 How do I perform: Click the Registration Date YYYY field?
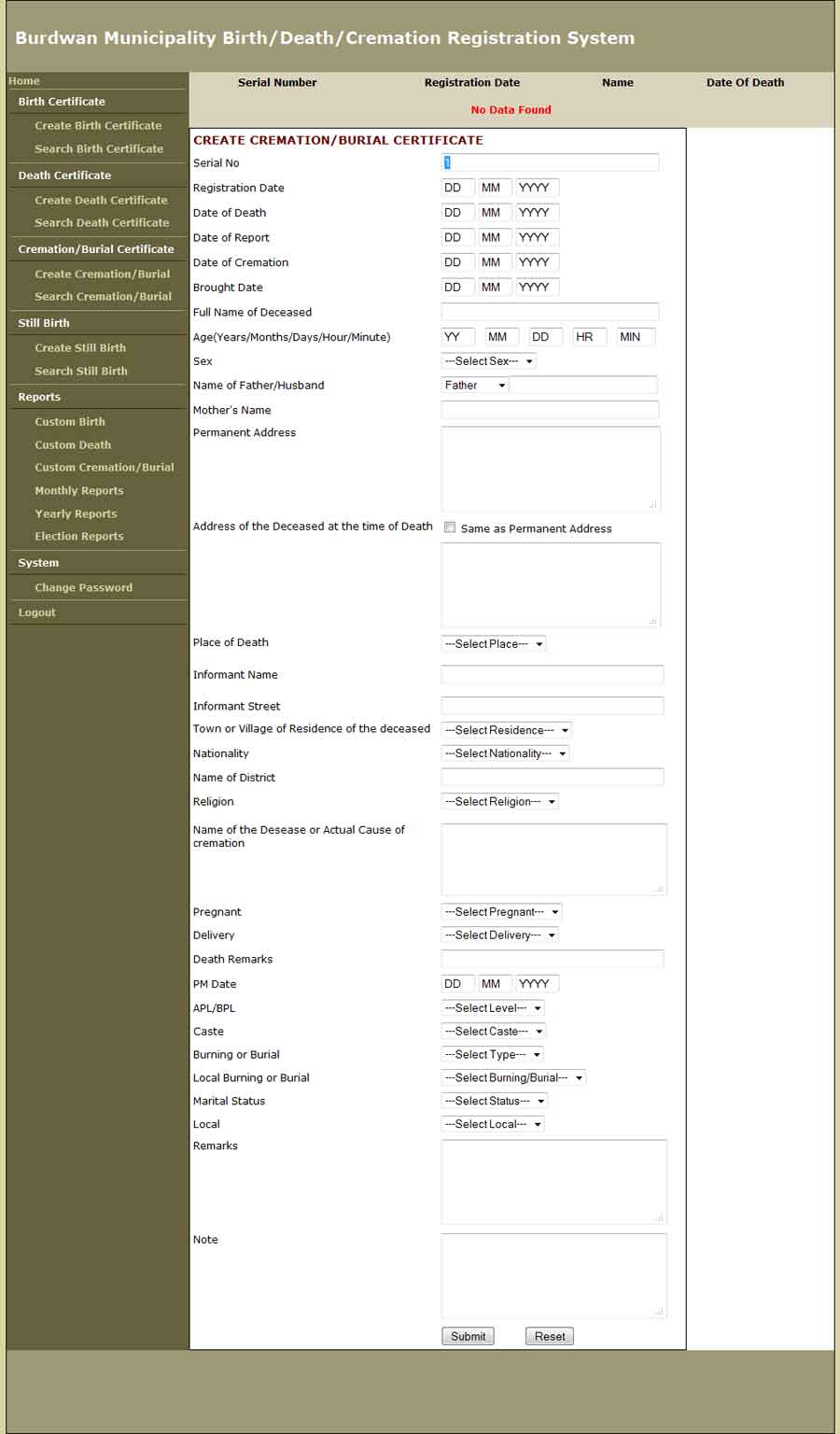tap(538, 188)
